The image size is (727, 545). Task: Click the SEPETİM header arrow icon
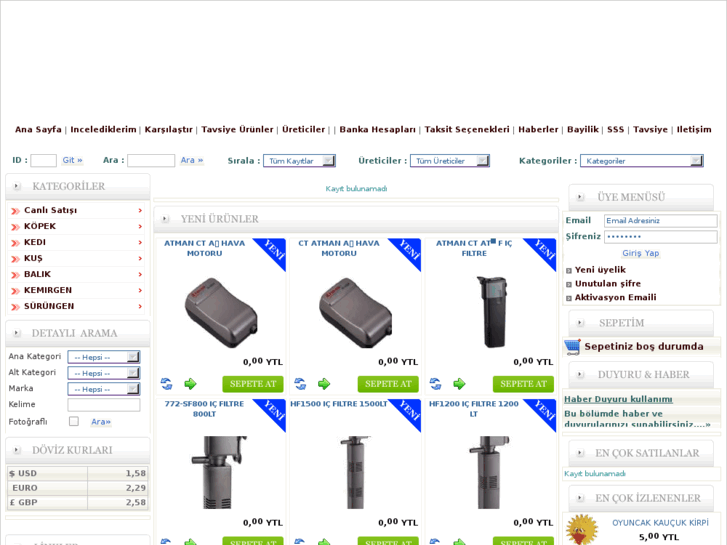pos(580,323)
